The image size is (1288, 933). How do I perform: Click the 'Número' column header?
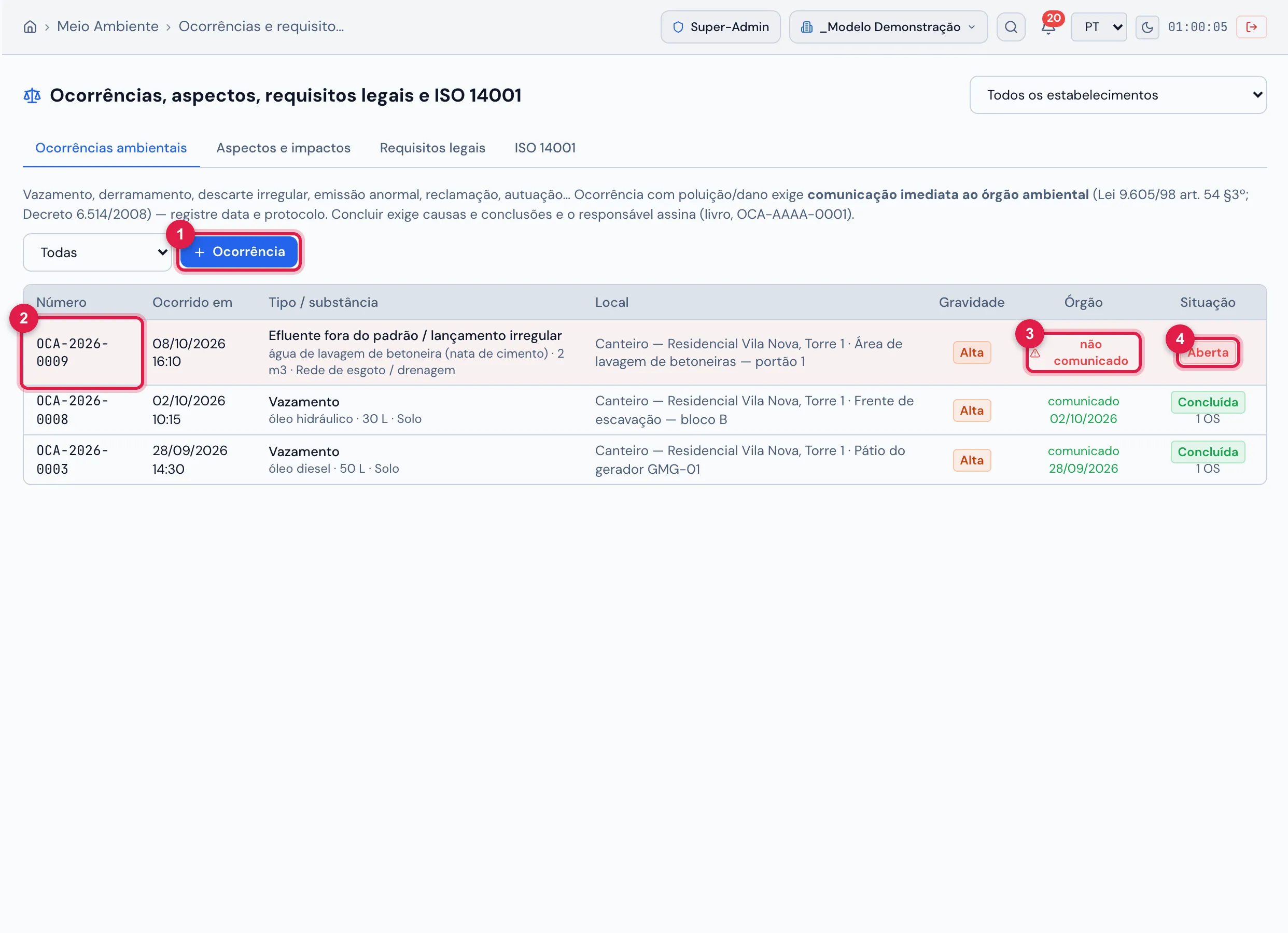click(61, 302)
